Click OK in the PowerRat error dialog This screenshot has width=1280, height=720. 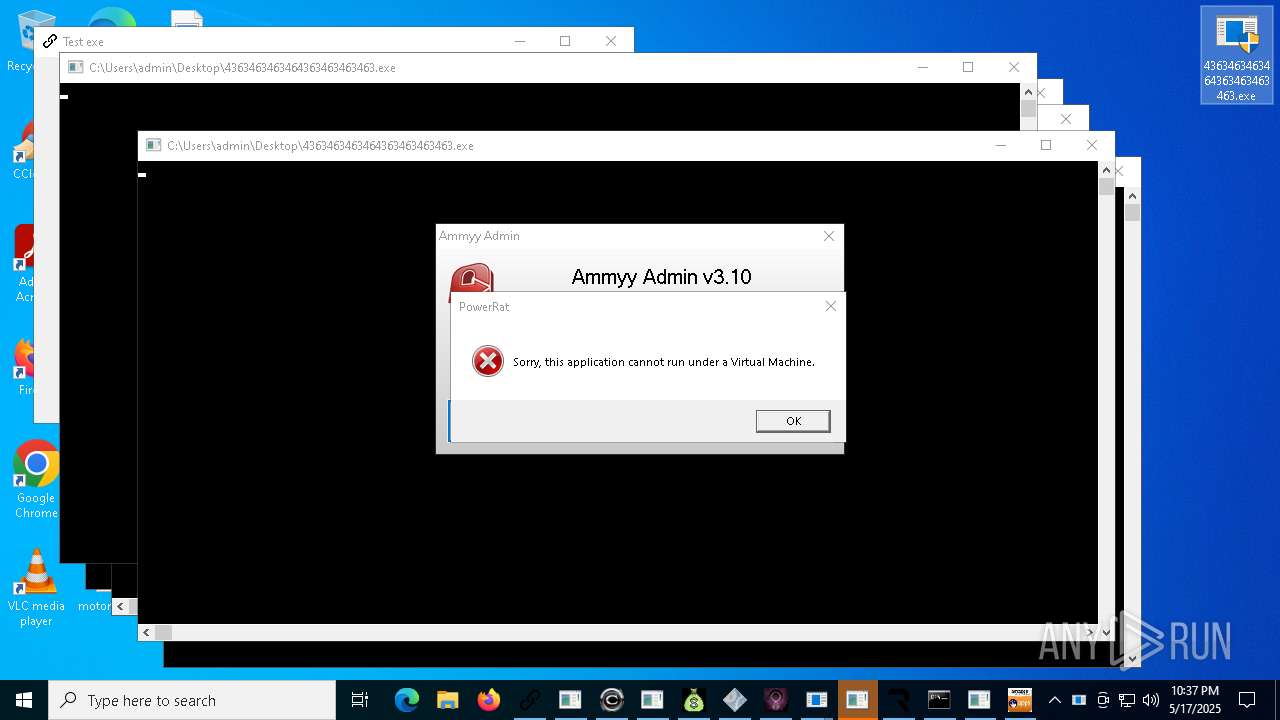793,421
